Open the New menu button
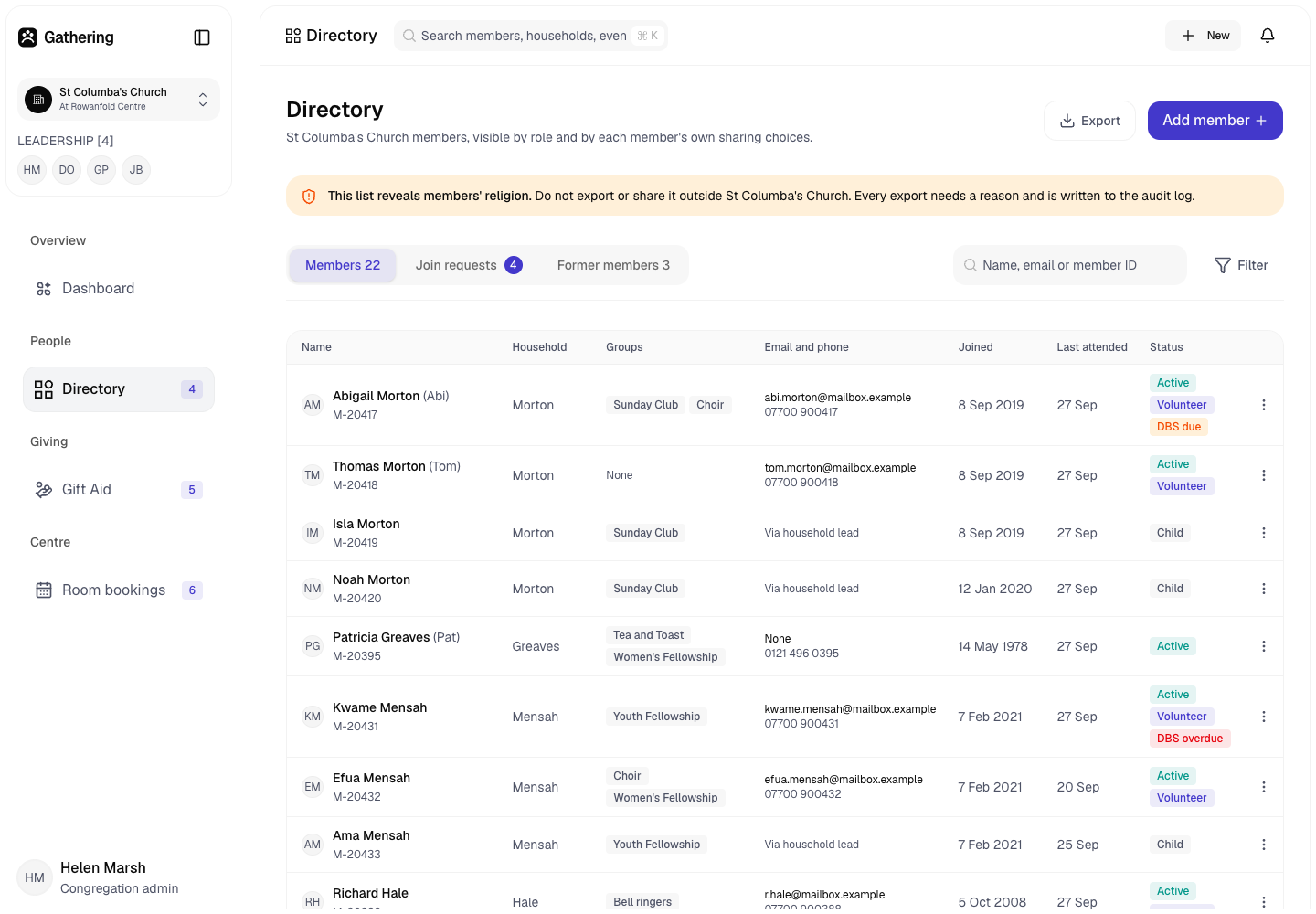The height and width of the screenshot is (914, 1316). (1203, 36)
